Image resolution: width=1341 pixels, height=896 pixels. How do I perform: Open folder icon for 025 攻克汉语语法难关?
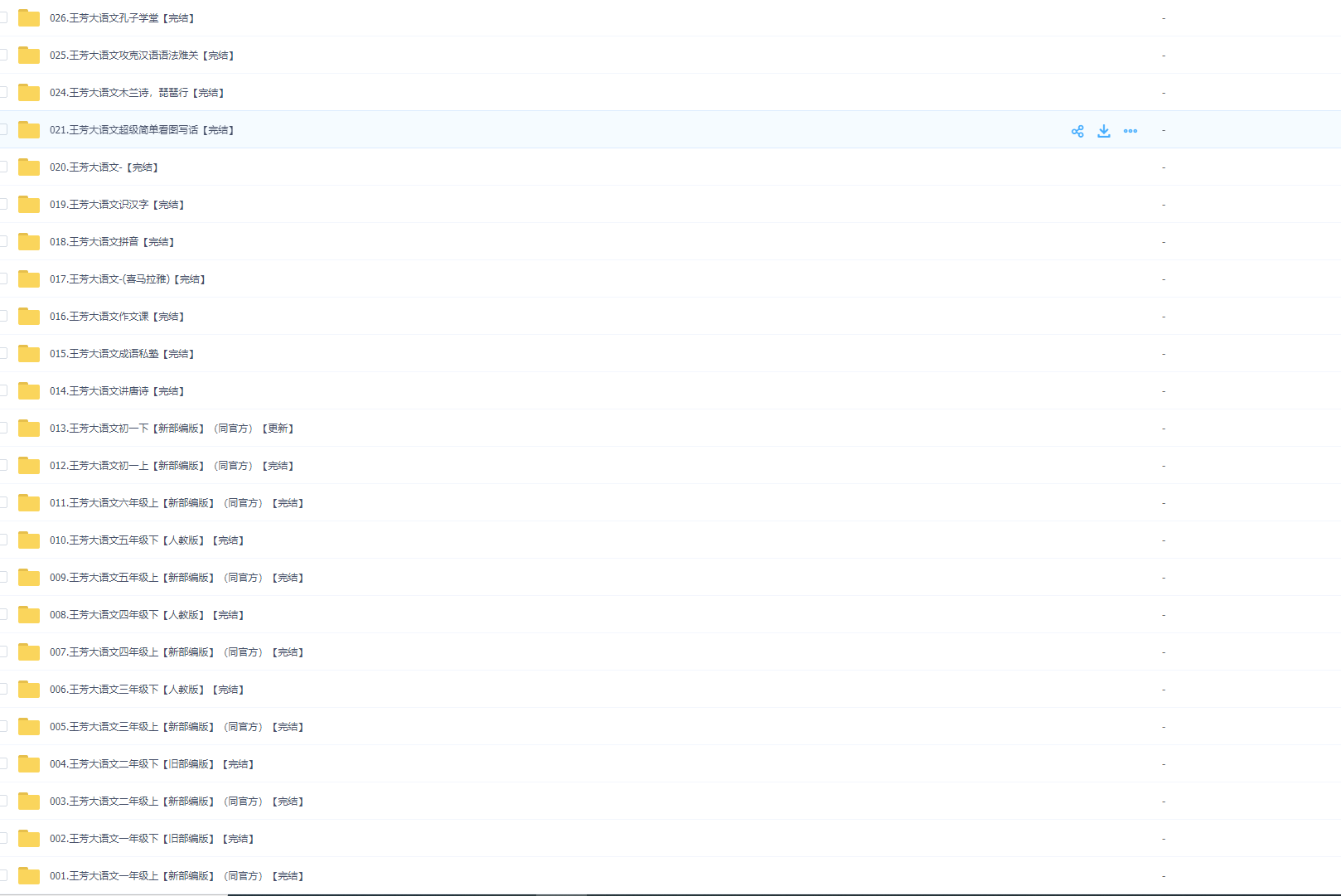(x=29, y=55)
